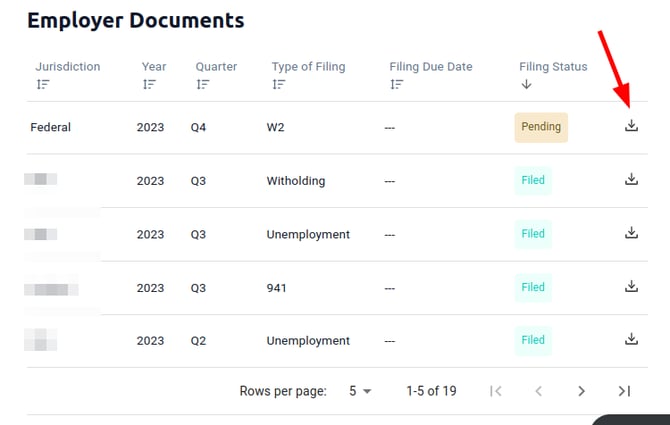Viewport: 670px width, 425px height.
Task: Click the Filed badge for Witholding
Action: tap(533, 181)
